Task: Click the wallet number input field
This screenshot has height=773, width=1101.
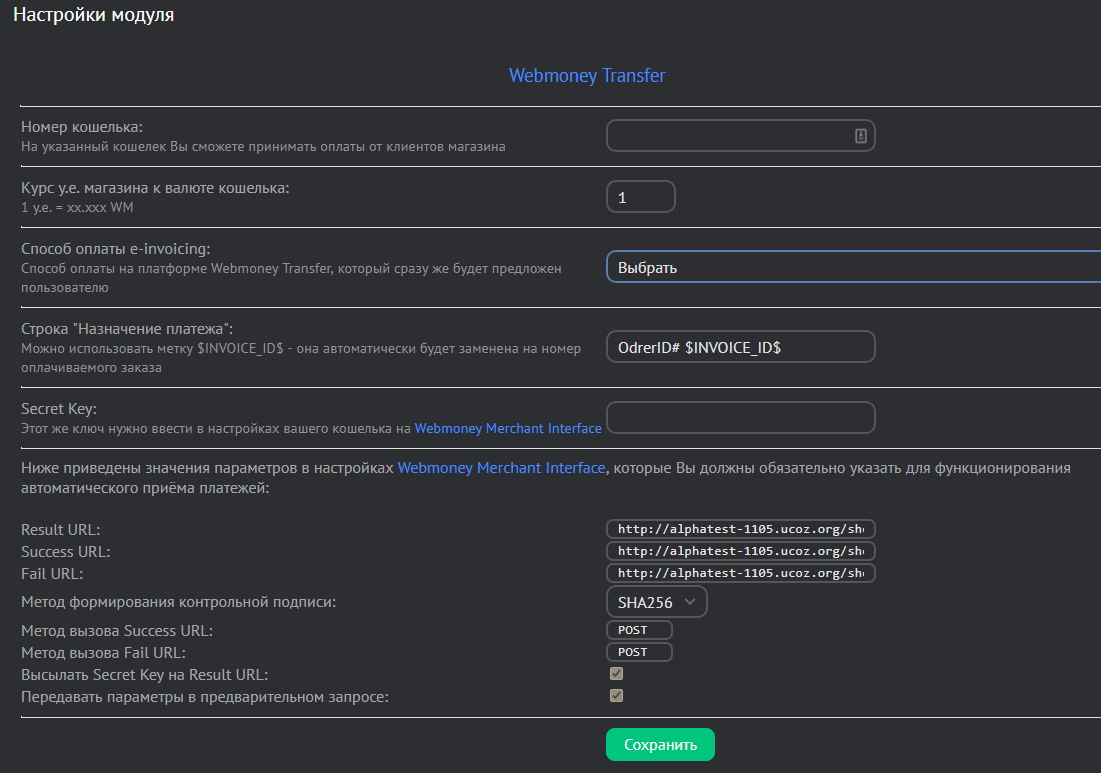Action: coord(728,136)
